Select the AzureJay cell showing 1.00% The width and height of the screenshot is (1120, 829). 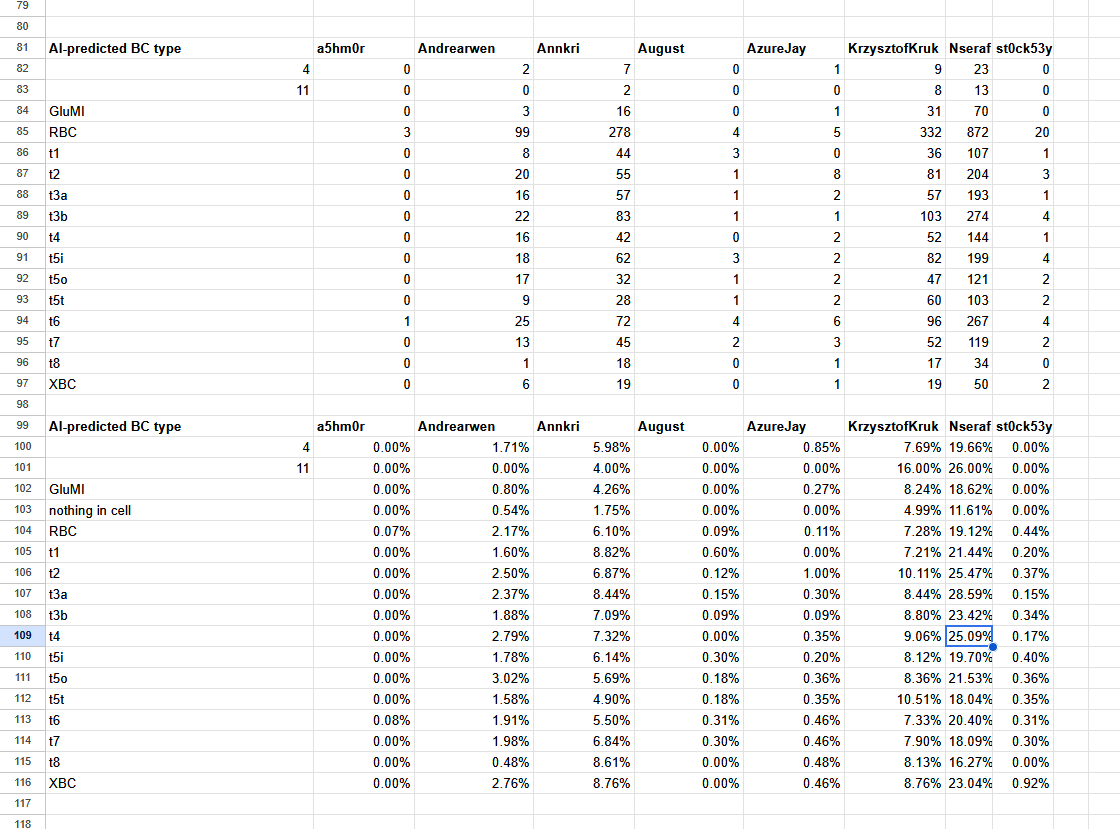[794, 573]
